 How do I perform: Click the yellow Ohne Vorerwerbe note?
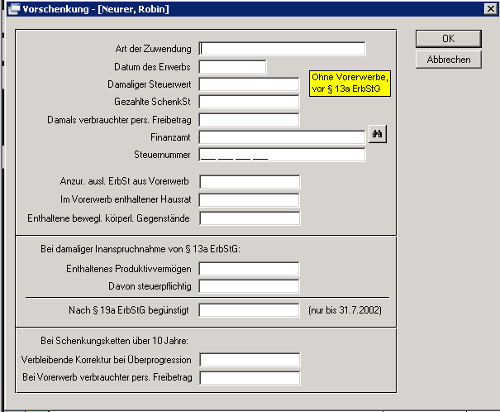pyautogui.click(x=350, y=83)
